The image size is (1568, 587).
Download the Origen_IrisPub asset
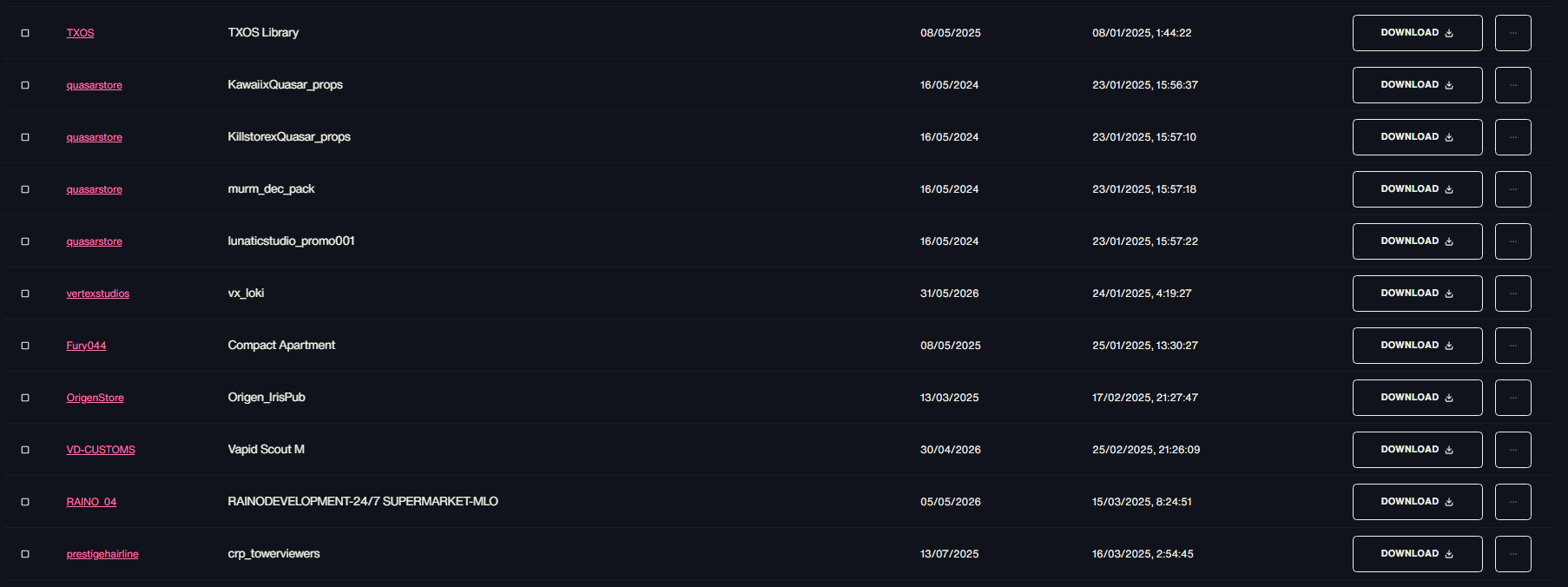[1417, 398]
